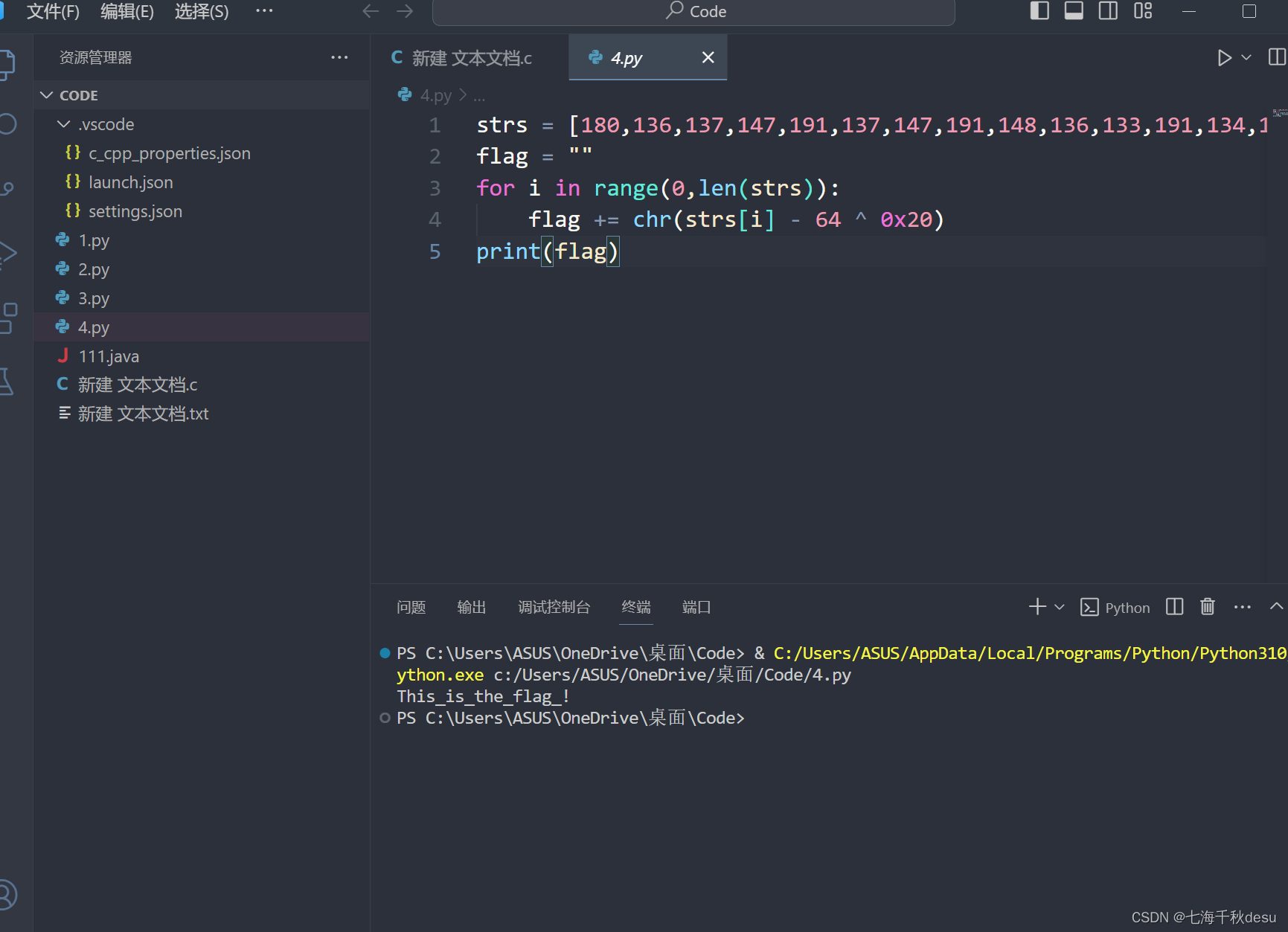Image resolution: width=1288 pixels, height=932 pixels.
Task: Split the terminal pane
Action: coord(1173,607)
